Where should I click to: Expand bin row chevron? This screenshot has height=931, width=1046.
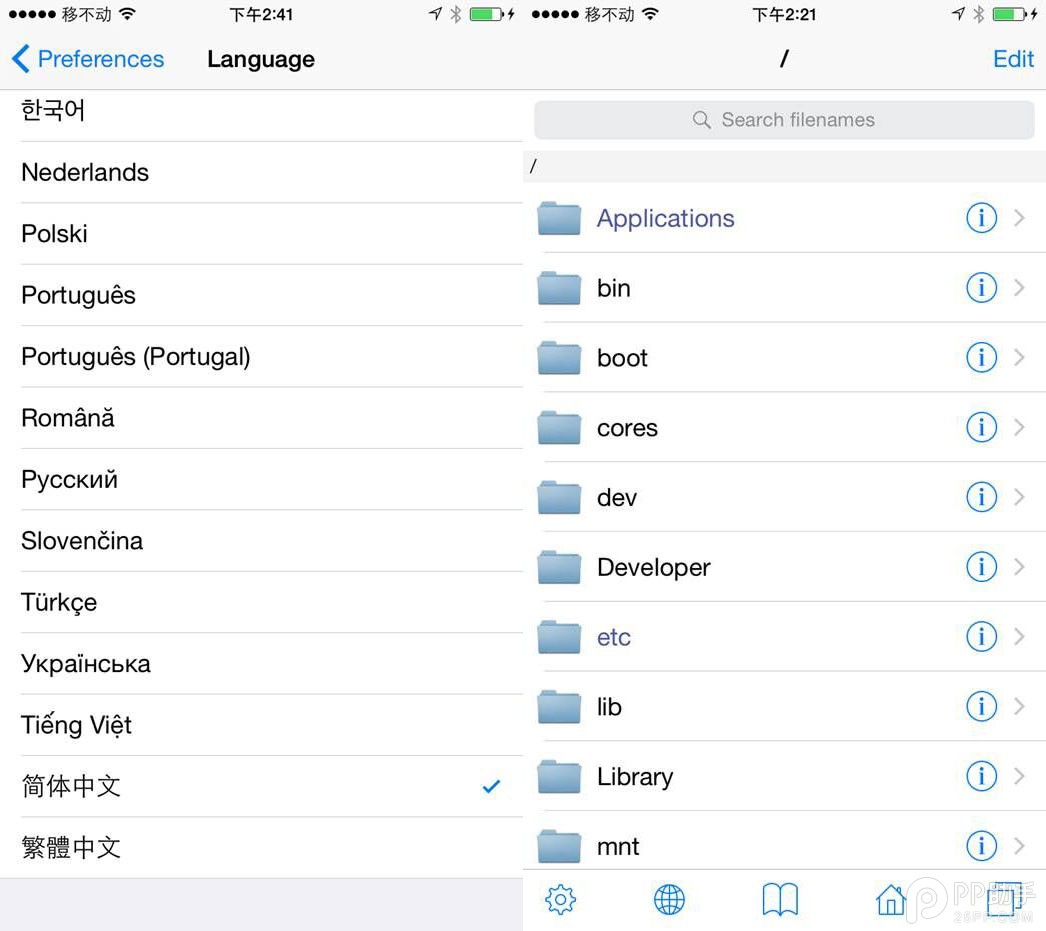(1019, 287)
